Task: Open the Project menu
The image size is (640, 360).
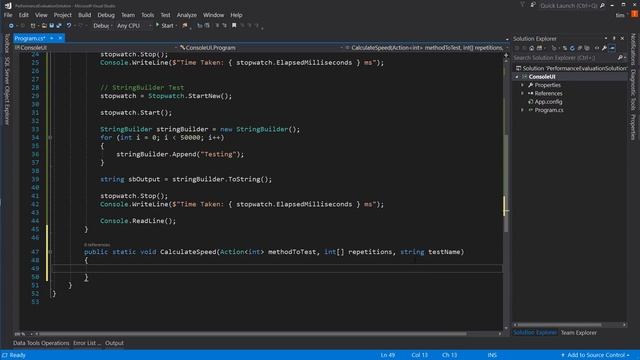Action: tap(62, 15)
